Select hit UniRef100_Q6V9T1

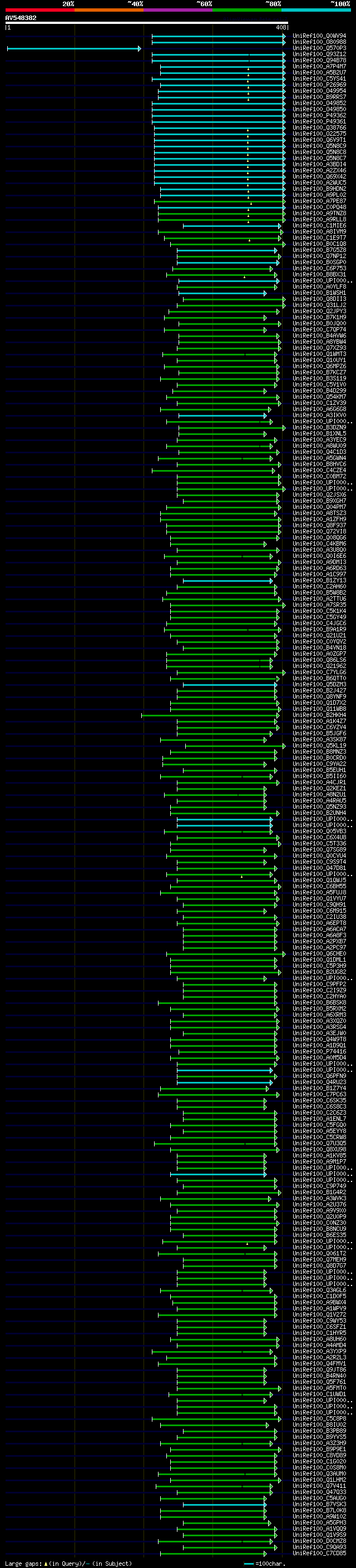[319, 140]
